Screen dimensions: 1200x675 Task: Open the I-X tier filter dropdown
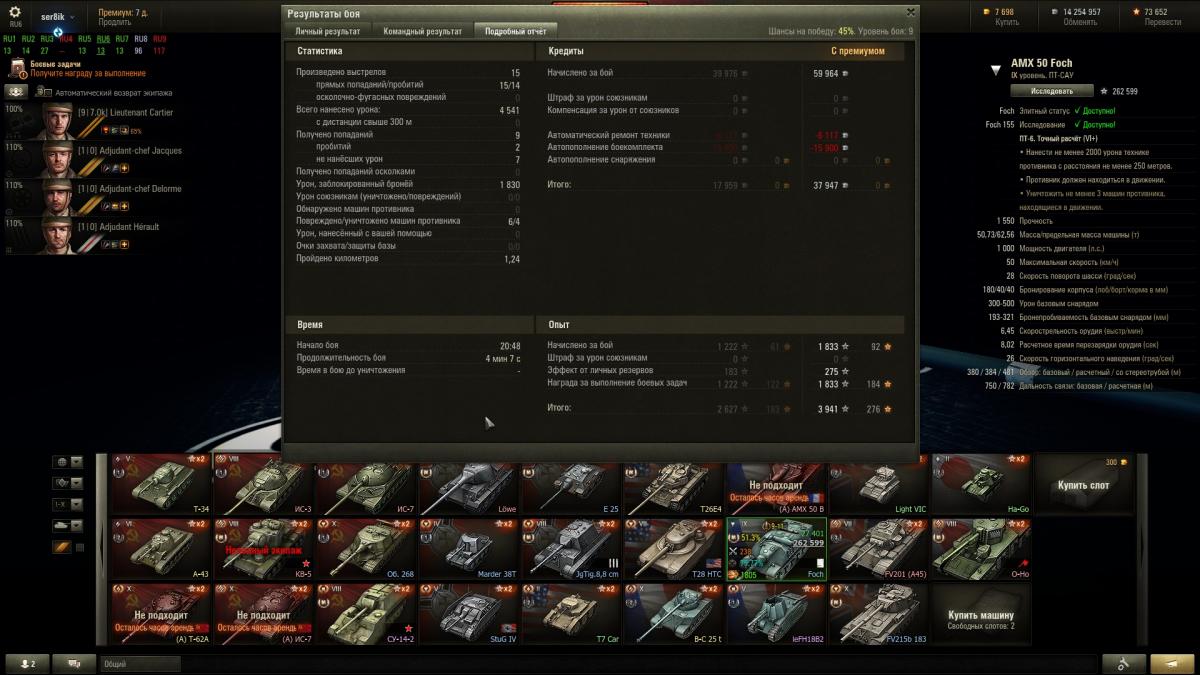point(67,504)
